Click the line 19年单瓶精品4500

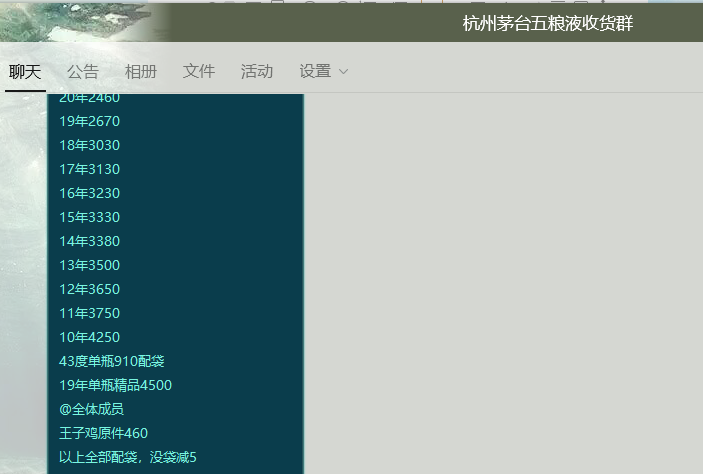[115, 385]
